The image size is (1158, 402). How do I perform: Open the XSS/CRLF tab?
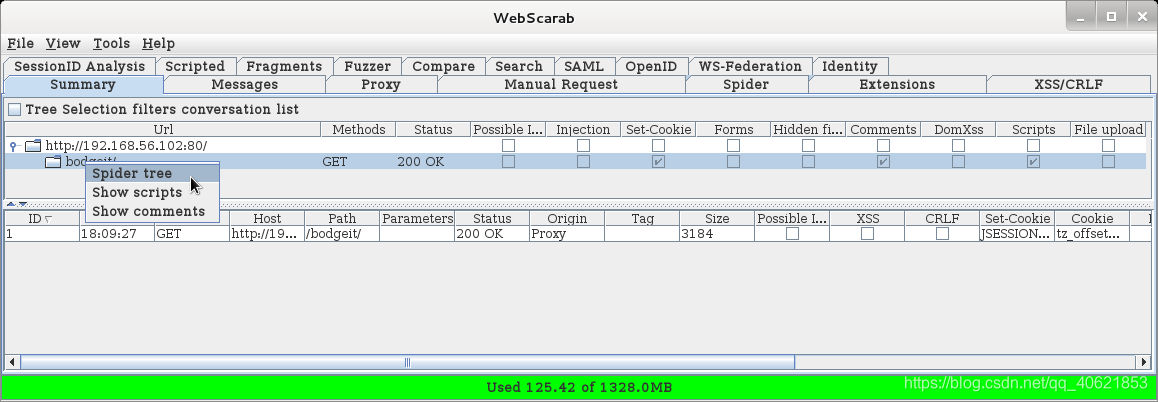[x=1069, y=84]
